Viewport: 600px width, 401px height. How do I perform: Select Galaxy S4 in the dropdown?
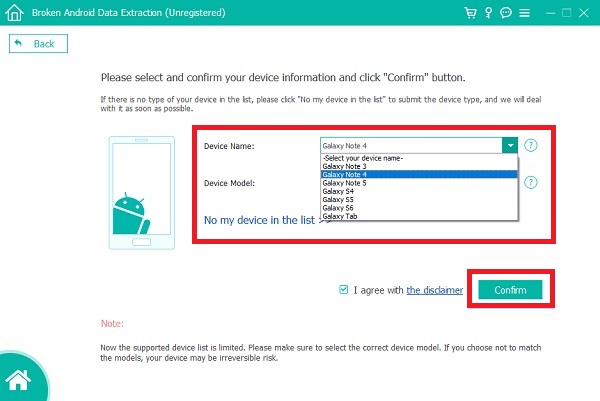tap(337, 191)
